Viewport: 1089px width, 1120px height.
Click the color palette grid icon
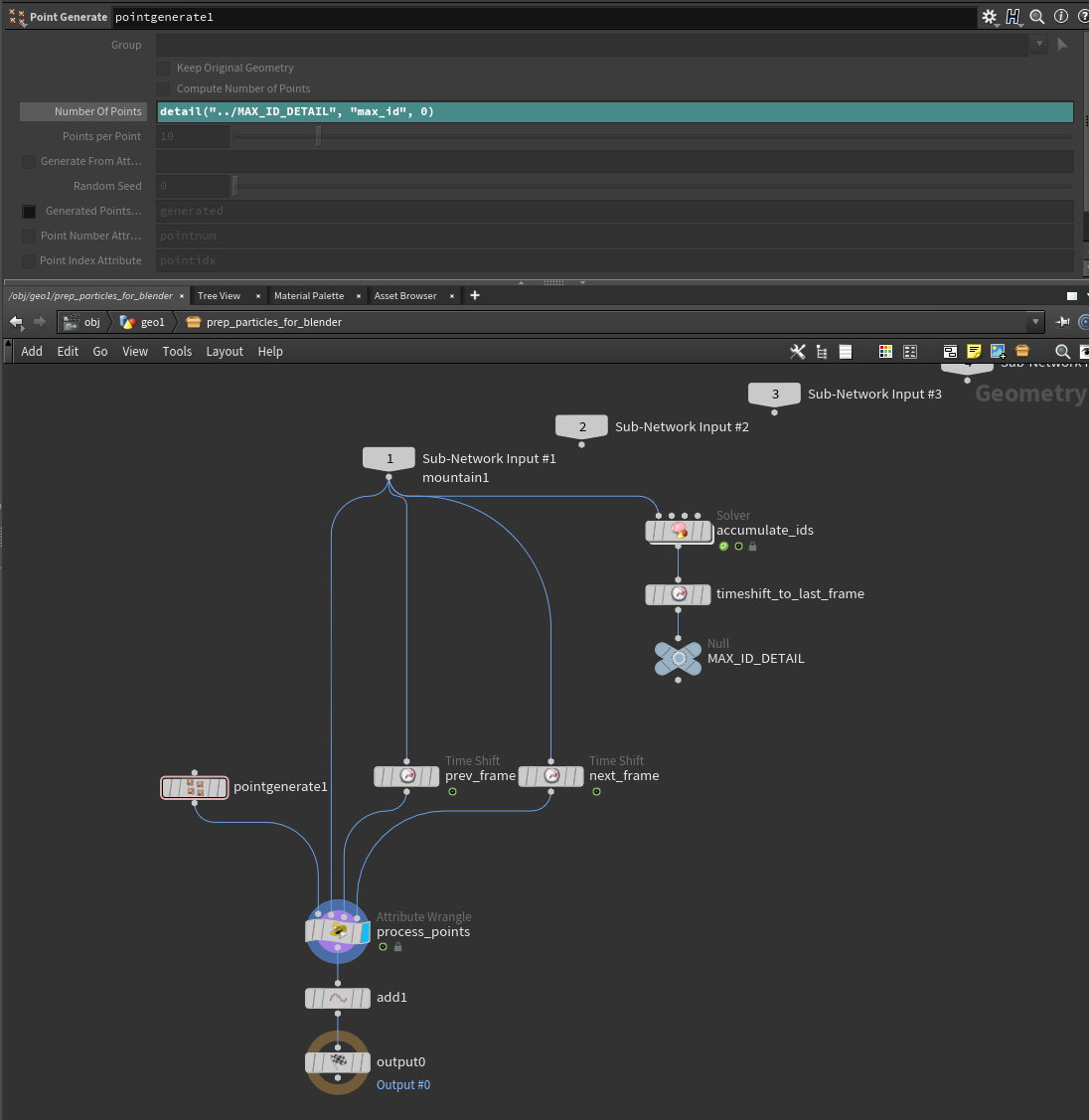click(x=885, y=352)
